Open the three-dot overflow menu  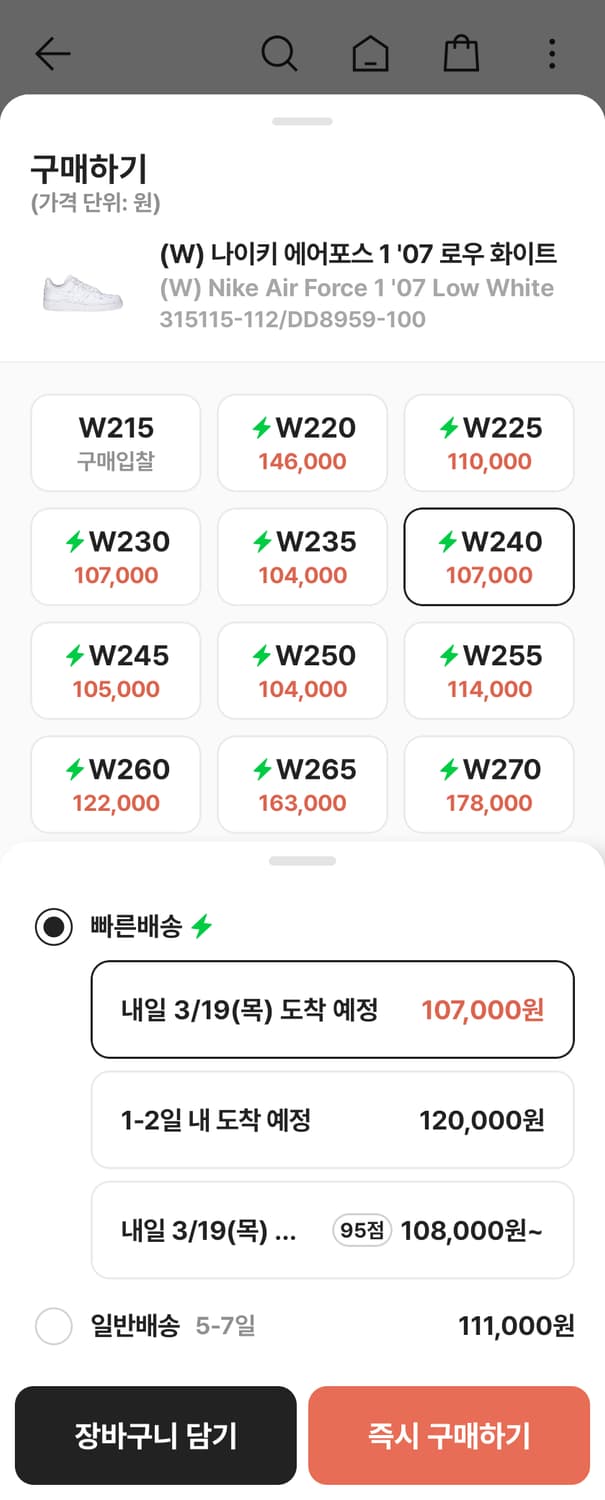point(551,55)
